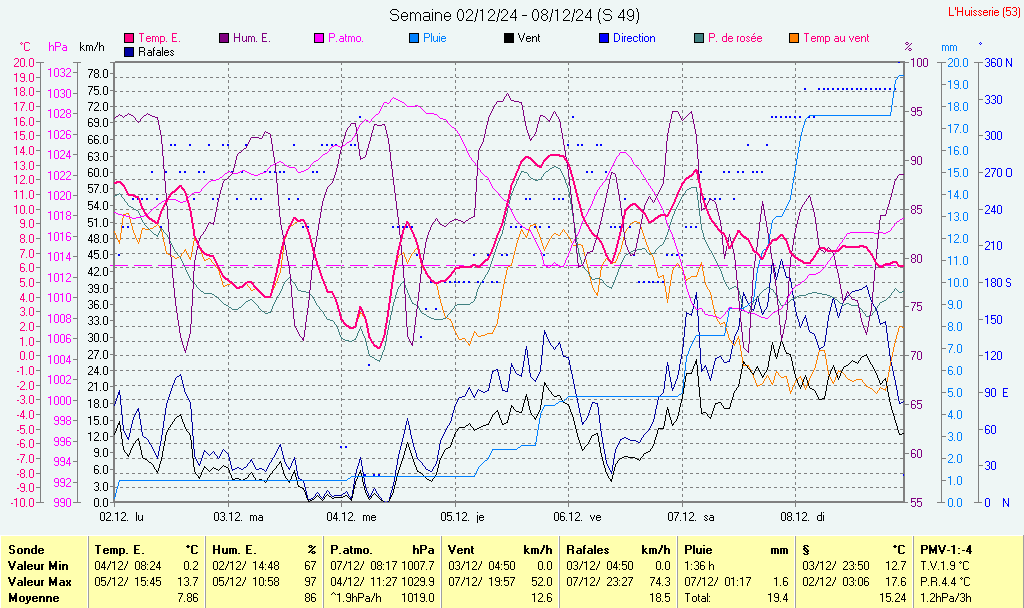1024x608 pixels.
Task: Click the Hum. E. column header in table
Action: coord(234,550)
